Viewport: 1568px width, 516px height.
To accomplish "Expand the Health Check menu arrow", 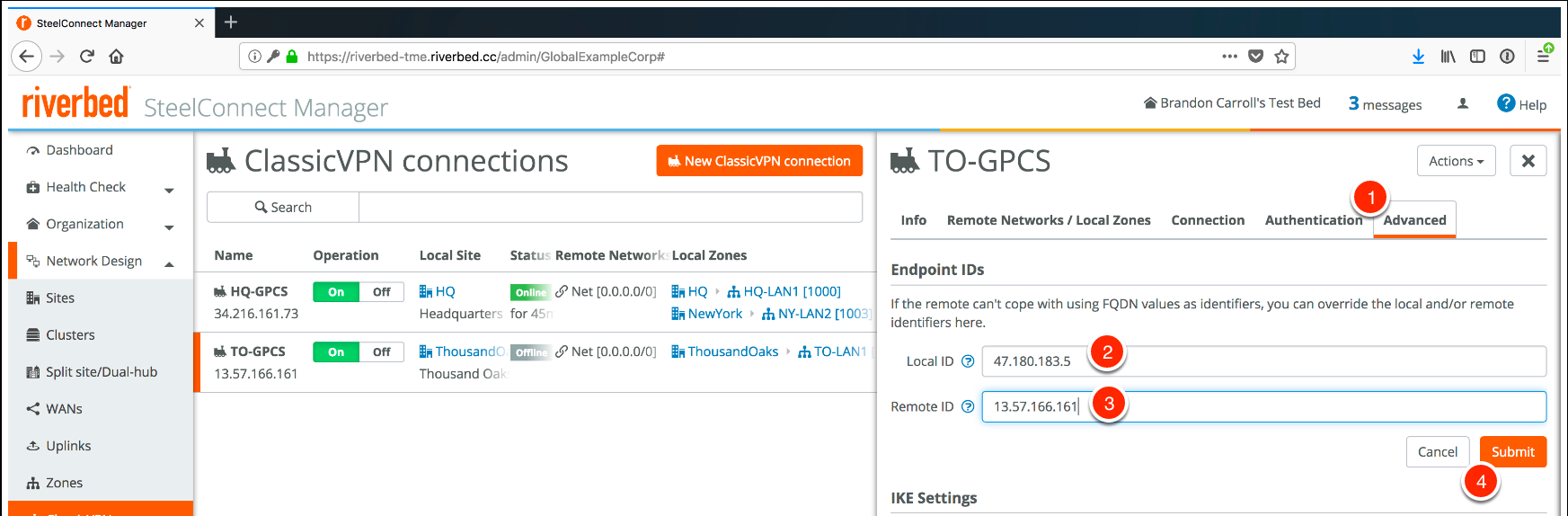I will click(169, 191).
